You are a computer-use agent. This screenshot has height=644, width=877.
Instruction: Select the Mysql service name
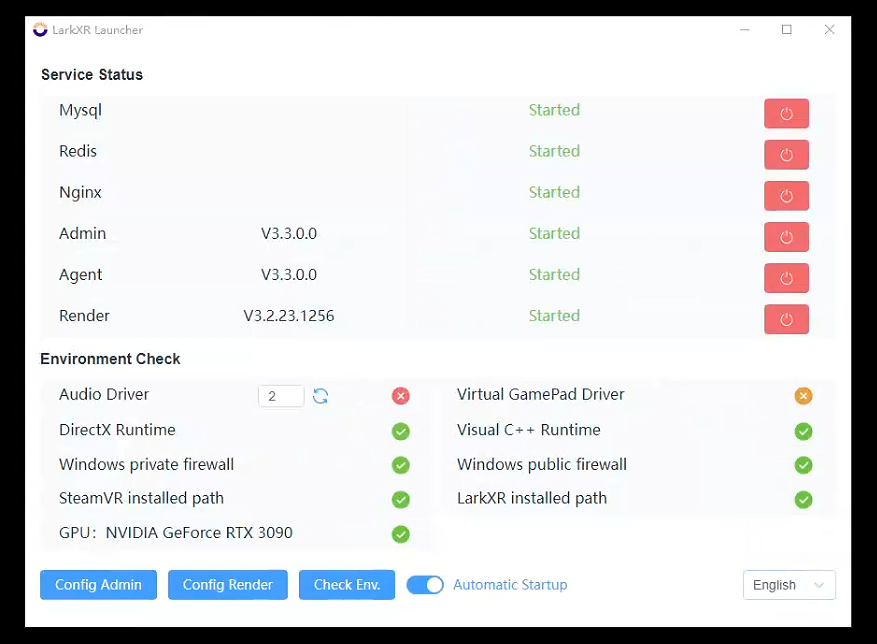tap(81, 111)
